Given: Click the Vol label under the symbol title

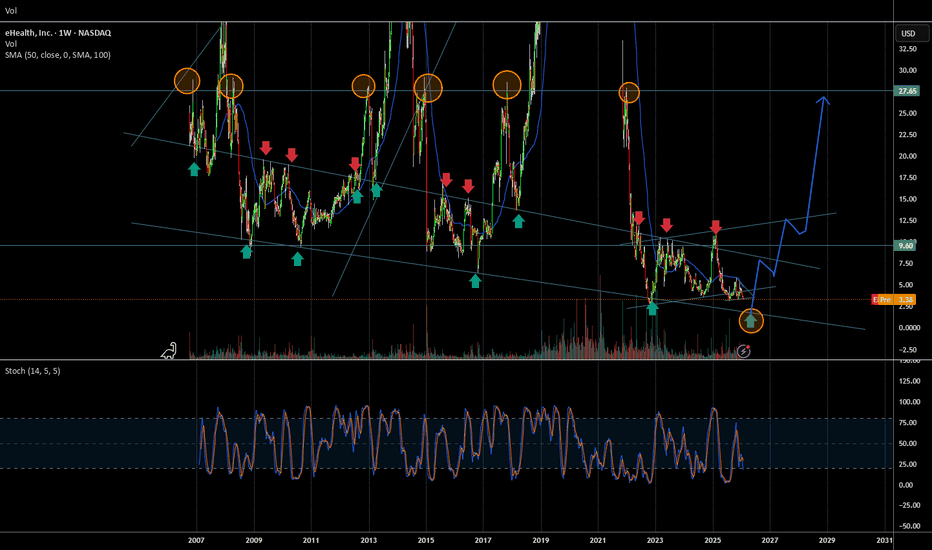Looking at the screenshot, I should (11, 44).
